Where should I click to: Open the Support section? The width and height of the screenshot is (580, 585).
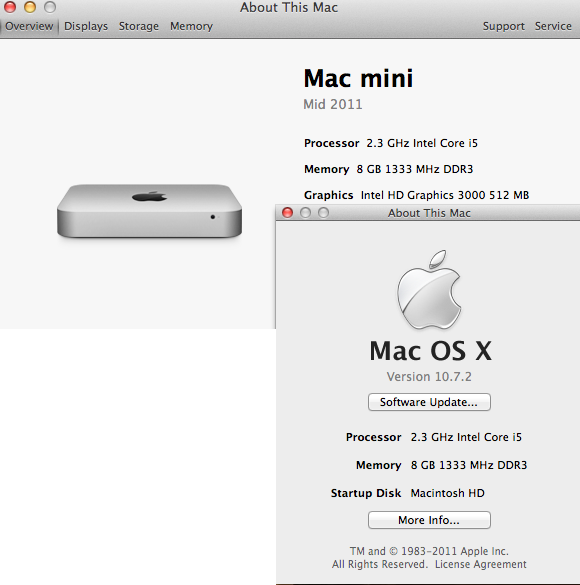504,26
